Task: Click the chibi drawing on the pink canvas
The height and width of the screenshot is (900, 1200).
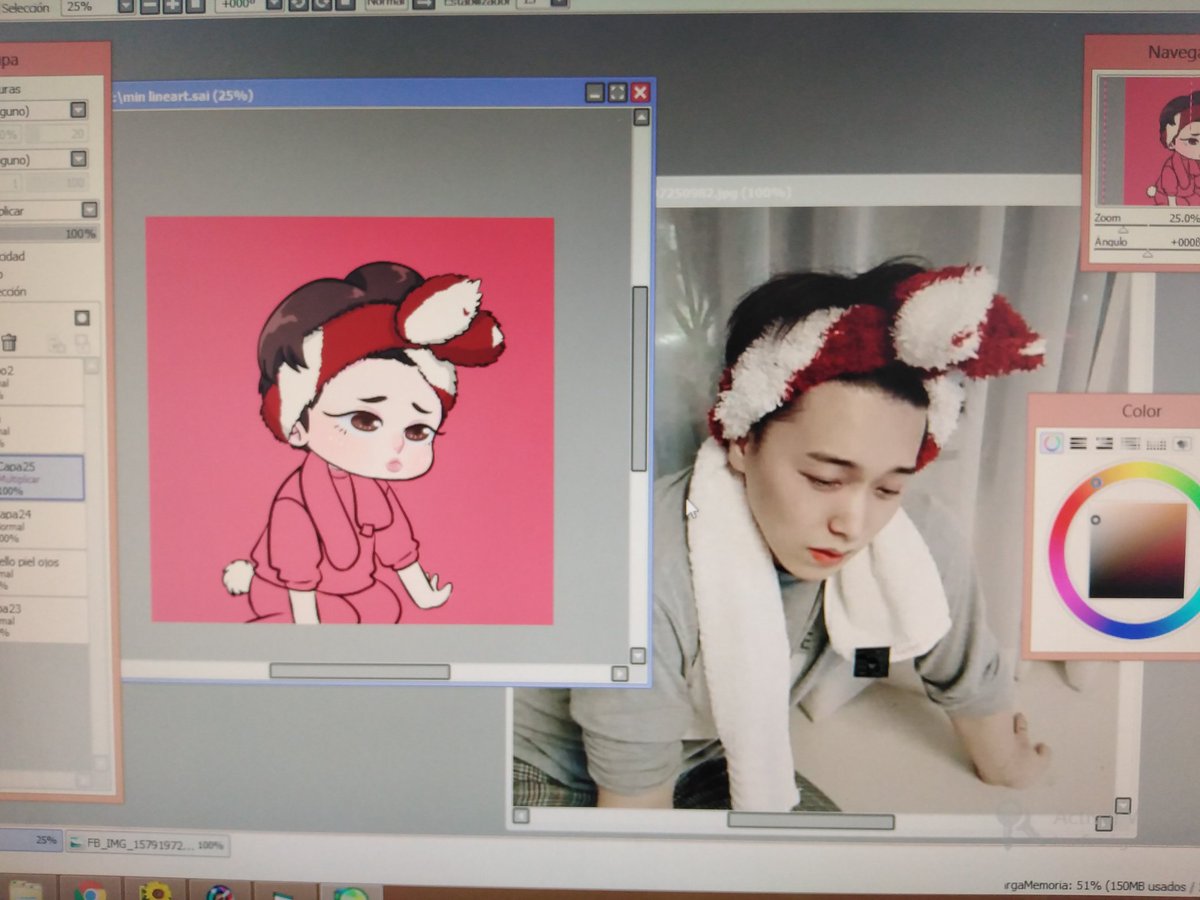Action: [x=364, y=443]
